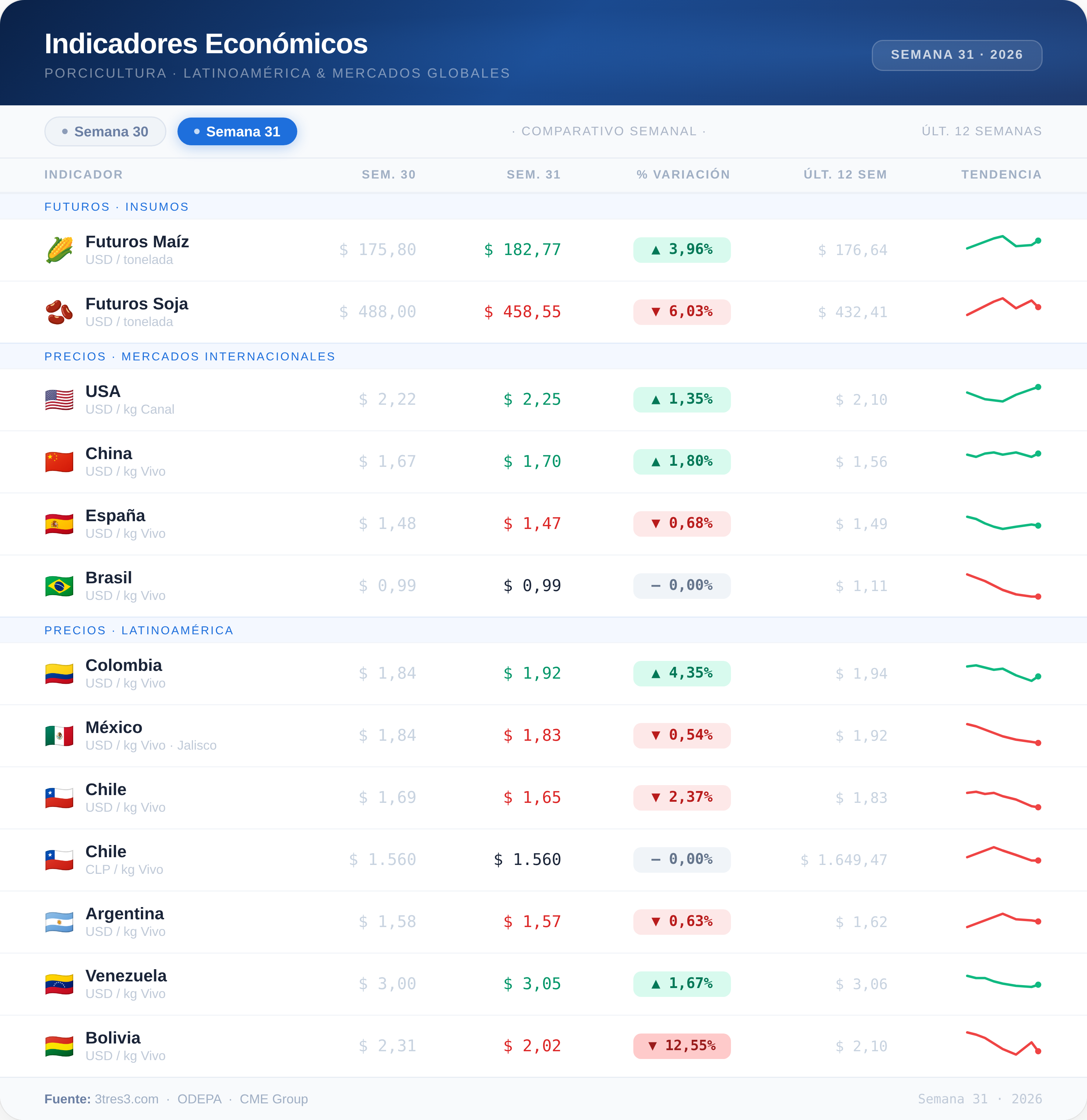Screen dimensions: 1087x1120
Task: Click the 12,55% variation badge for Bolivia
Action: click(x=682, y=1046)
